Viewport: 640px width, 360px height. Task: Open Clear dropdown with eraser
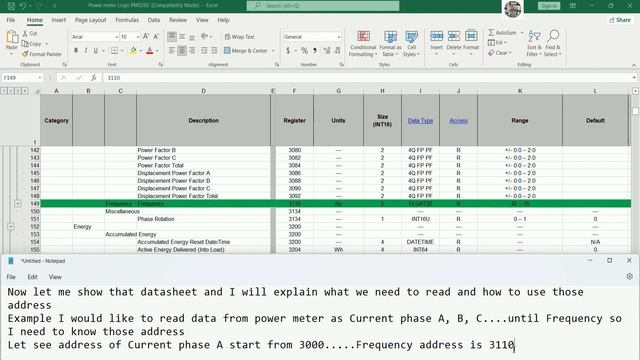500,53
